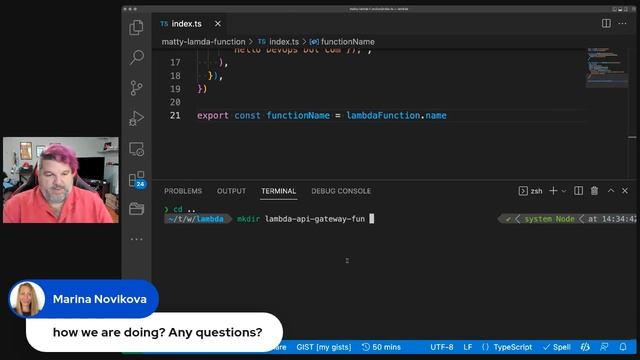640x360 pixels.
Task: Click the functionName identifier on line 21
Action: coord(298,116)
